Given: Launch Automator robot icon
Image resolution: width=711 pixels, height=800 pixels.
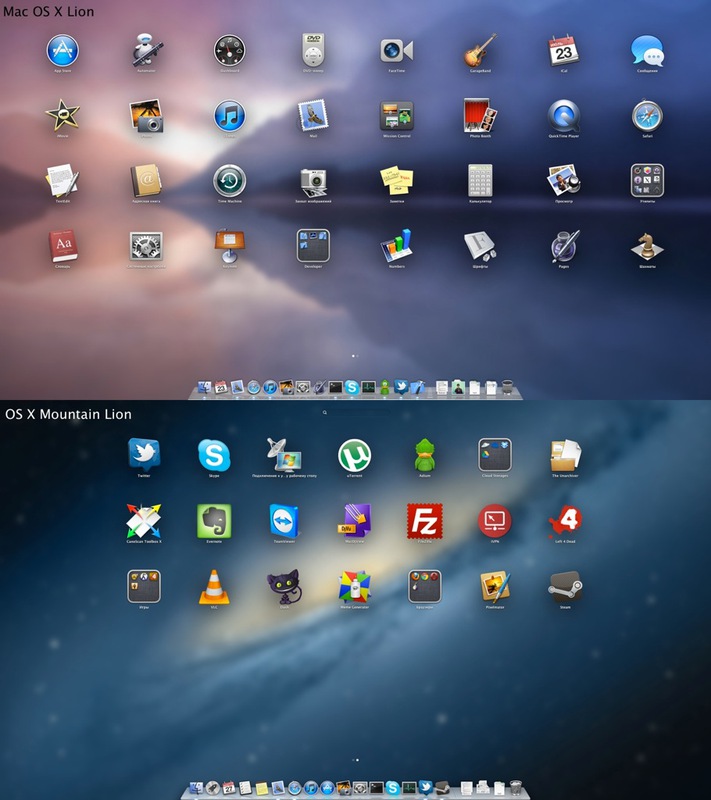Looking at the screenshot, I should coord(146,51).
